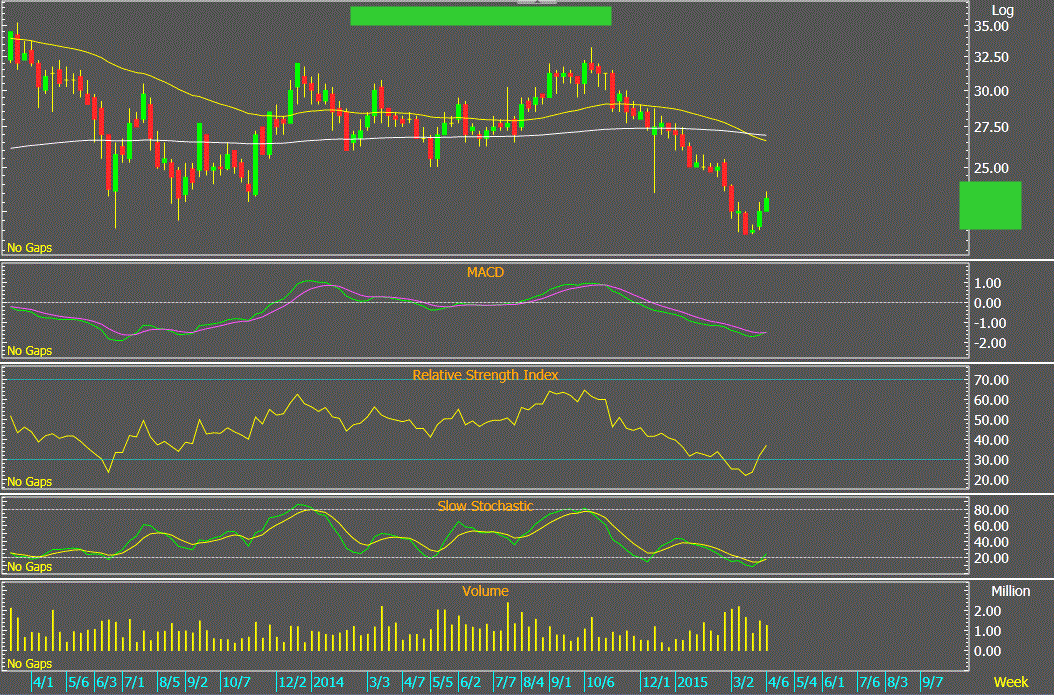This screenshot has height=695, width=1054.
Task: Click the 7/1 date label
Action: (x=134, y=683)
